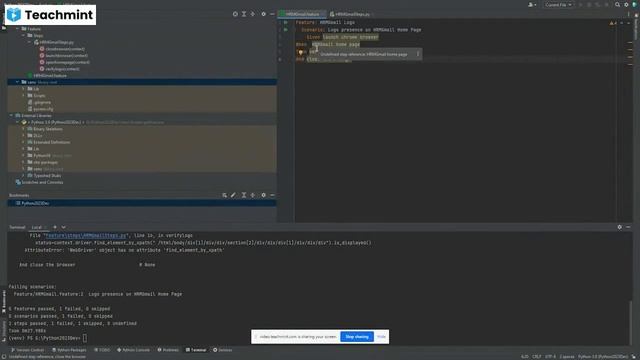Run Feature via gutter arrow on line one
Viewport: 640px width, 360px height.
286,22
